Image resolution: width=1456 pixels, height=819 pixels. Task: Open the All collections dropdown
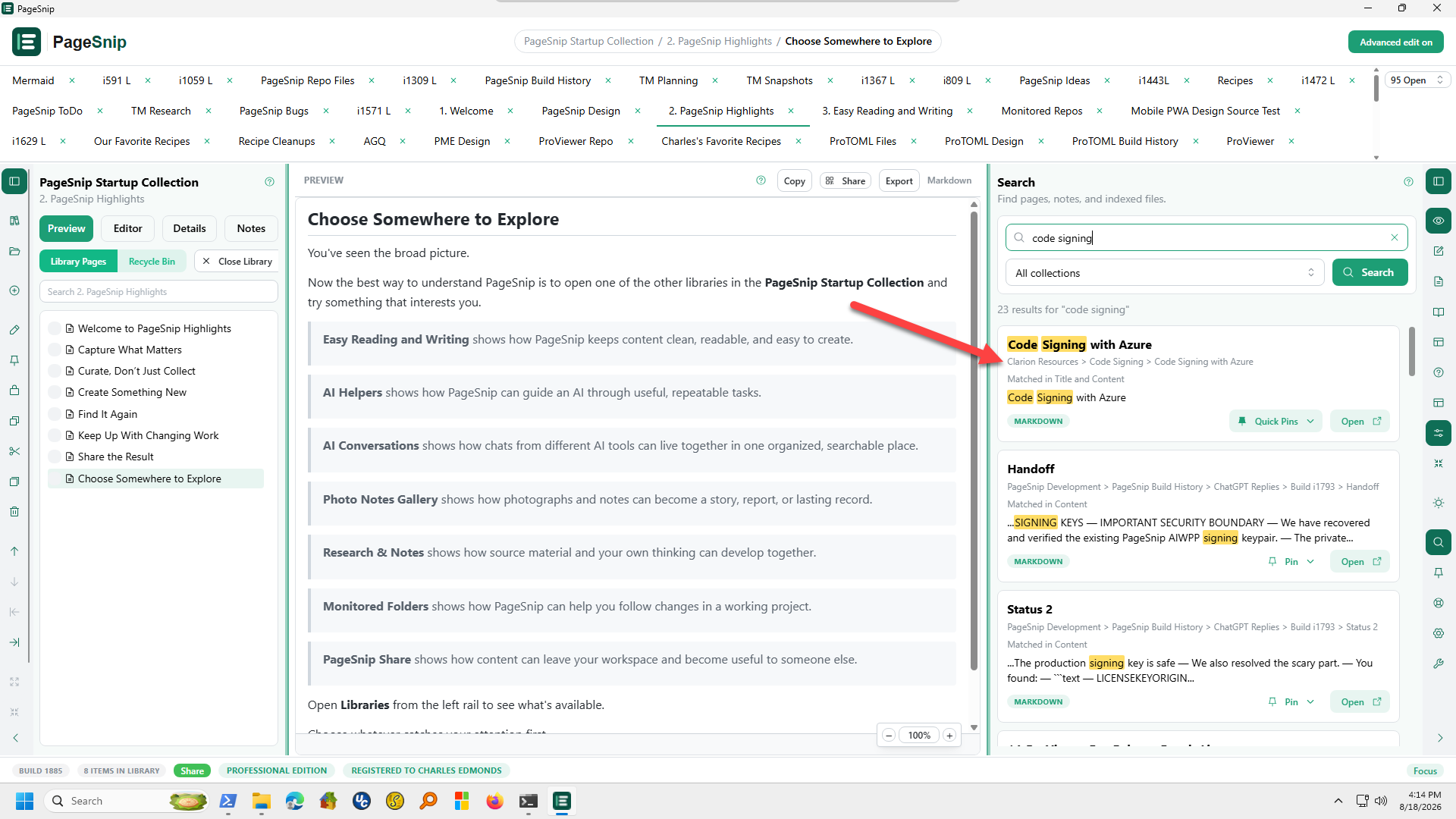(x=1165, y=273)
